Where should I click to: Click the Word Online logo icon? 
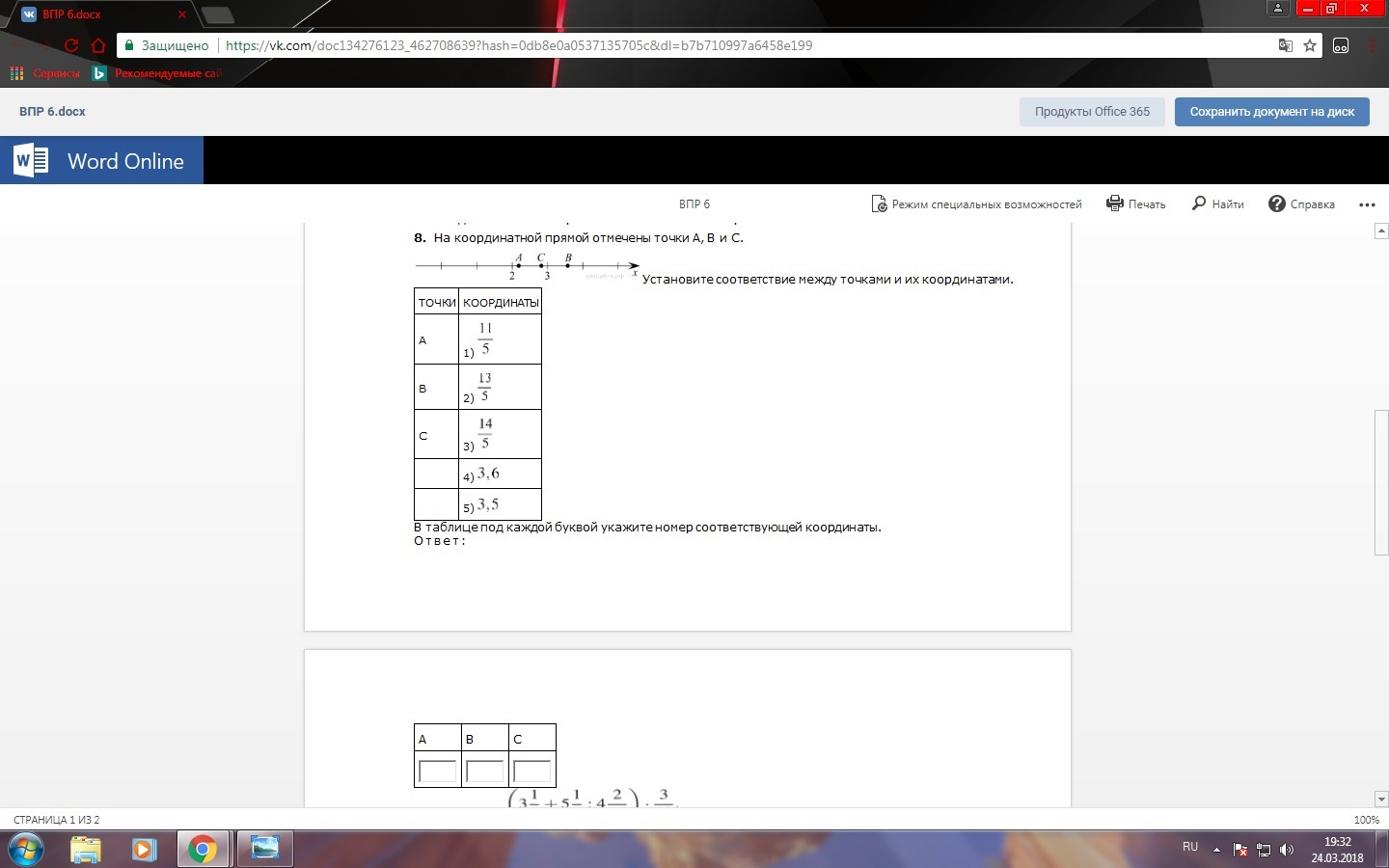click(31, 160)
